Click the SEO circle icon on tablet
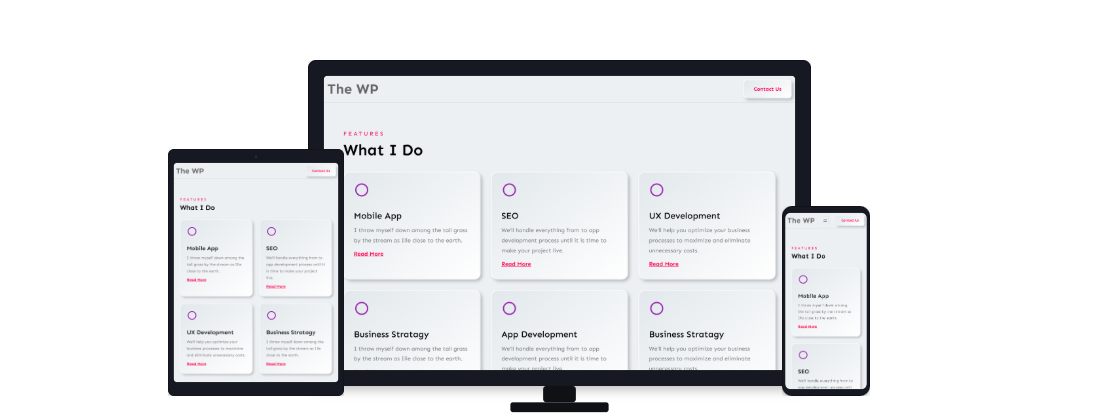This screenshot has height=420, width=1118. 271,231
